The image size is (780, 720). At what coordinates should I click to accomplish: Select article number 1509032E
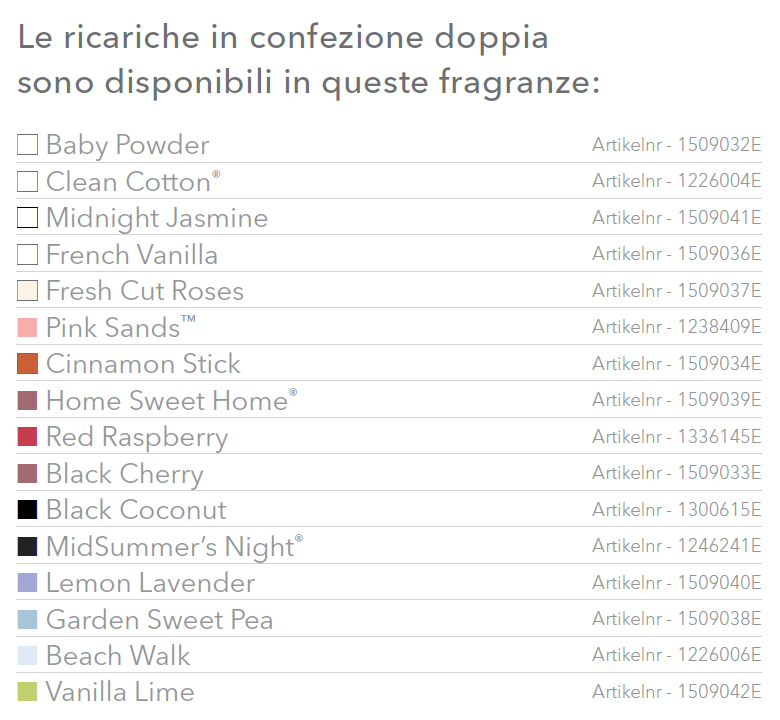[x=677, y=145]
